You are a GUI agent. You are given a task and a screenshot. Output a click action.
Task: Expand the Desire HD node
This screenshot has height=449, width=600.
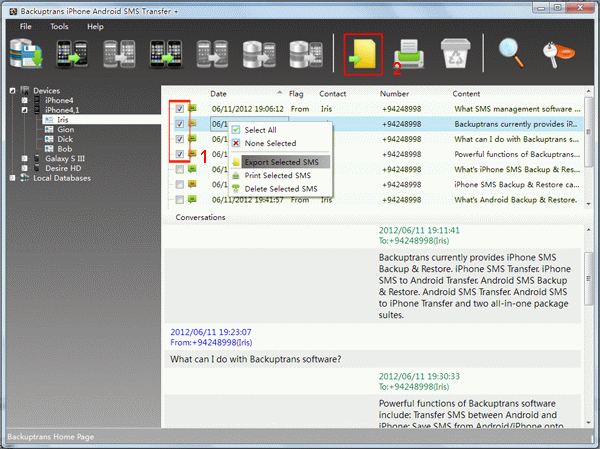pyautogui.click(x=24, y=168)
